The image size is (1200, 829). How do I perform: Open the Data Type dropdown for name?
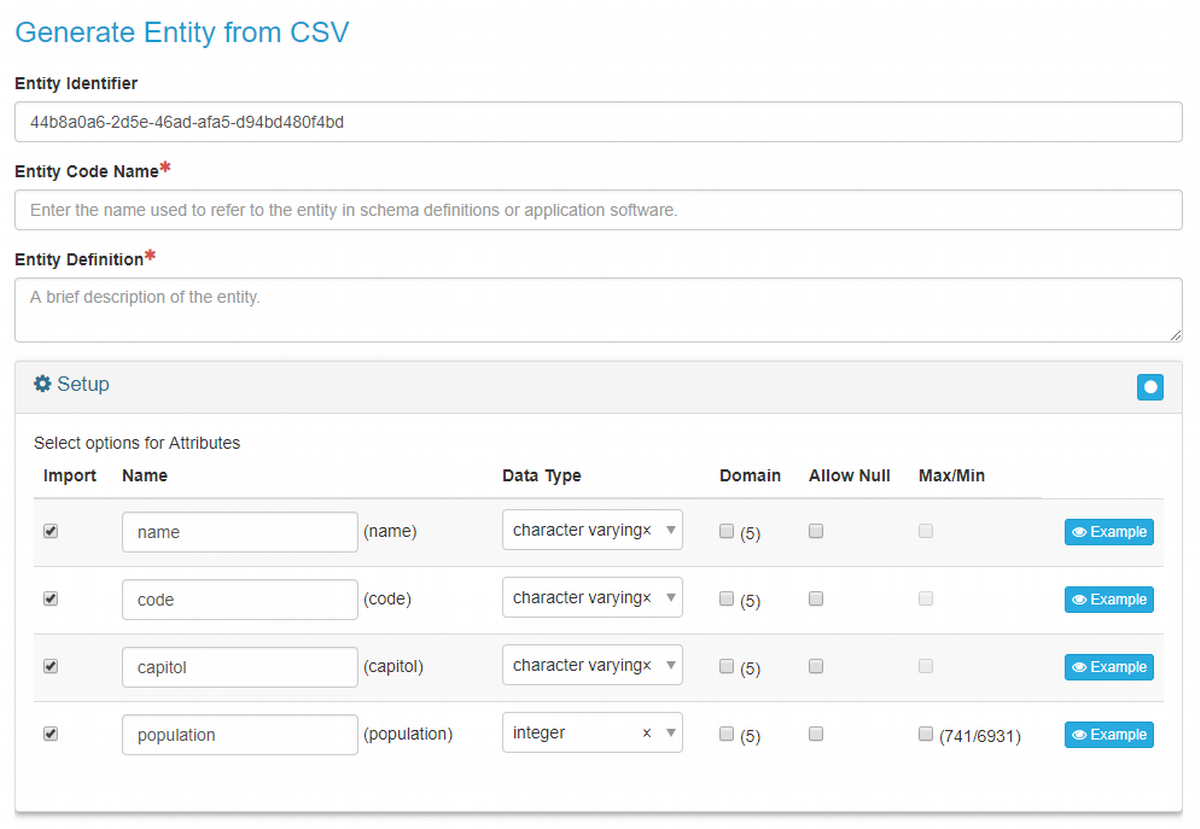coord(592,530)
